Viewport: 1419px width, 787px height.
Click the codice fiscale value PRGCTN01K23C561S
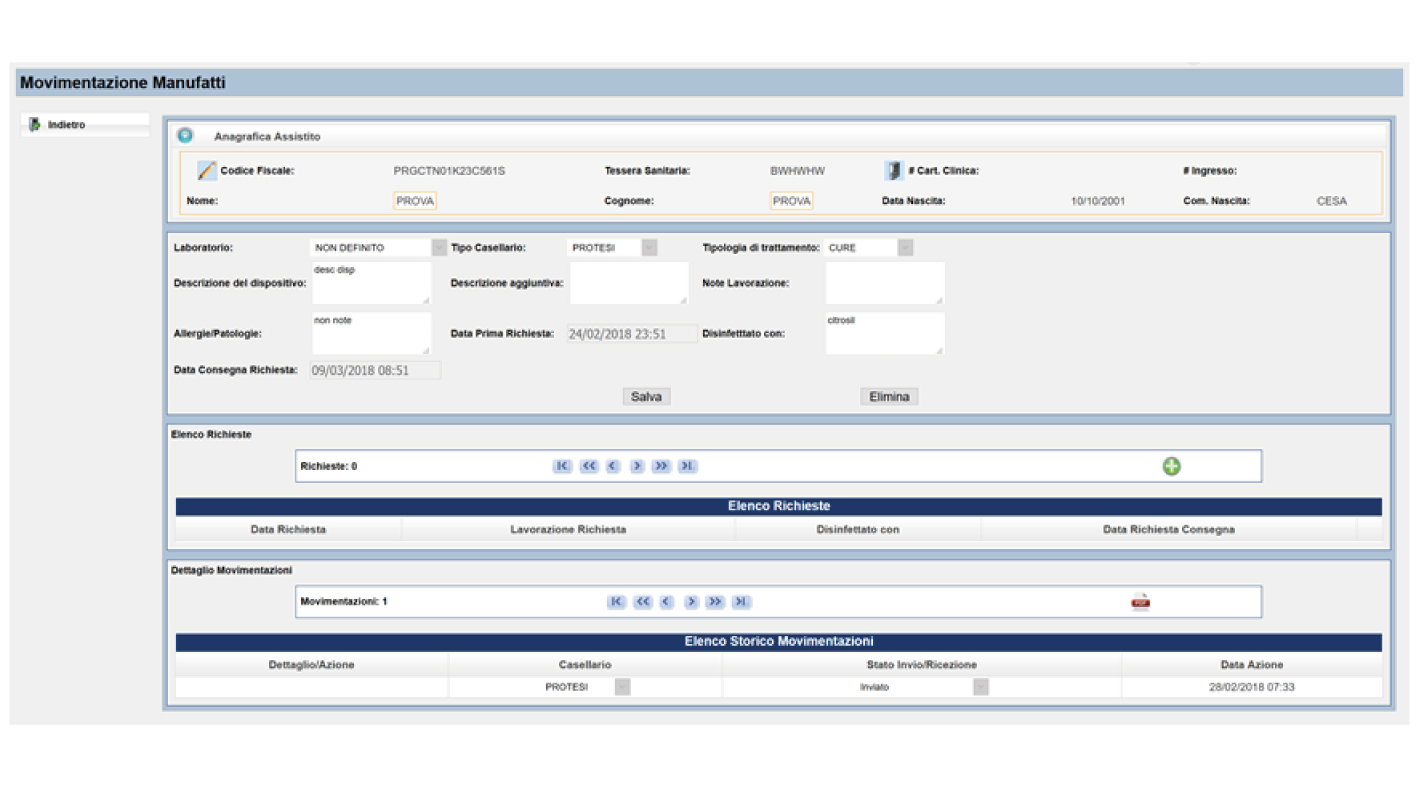449,171
